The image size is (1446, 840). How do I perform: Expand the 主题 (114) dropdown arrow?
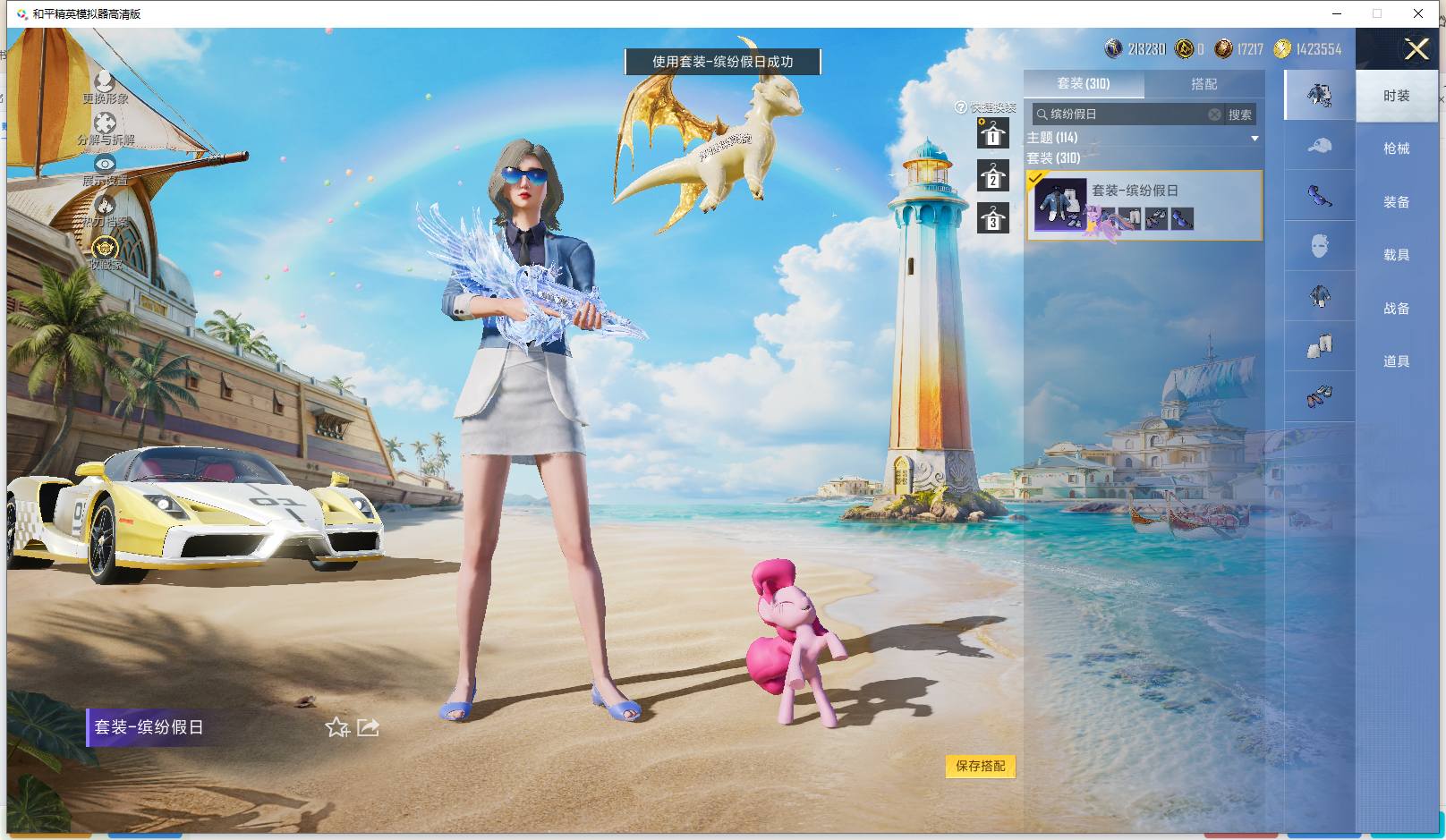pos(1255,138)
